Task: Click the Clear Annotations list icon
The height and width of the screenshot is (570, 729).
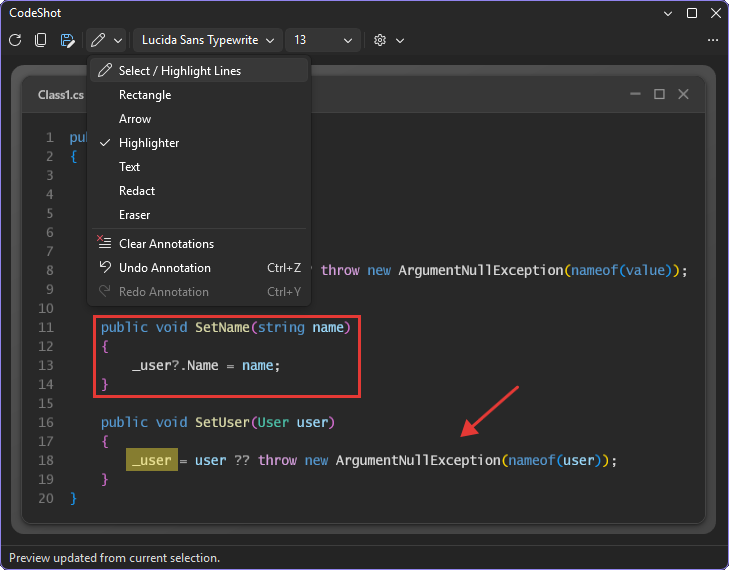Action: [104, 242]
